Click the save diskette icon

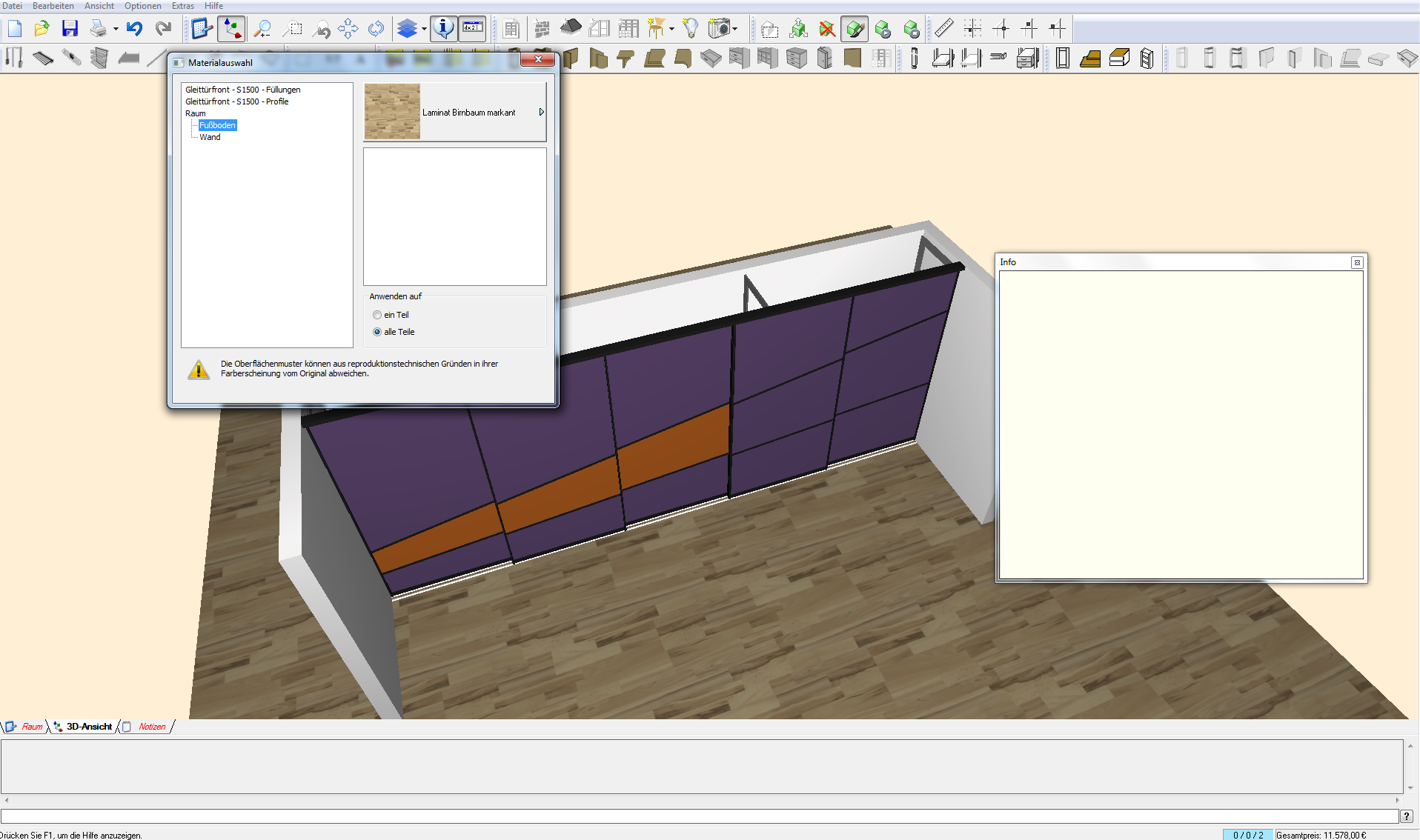click(x=70, y=29)
